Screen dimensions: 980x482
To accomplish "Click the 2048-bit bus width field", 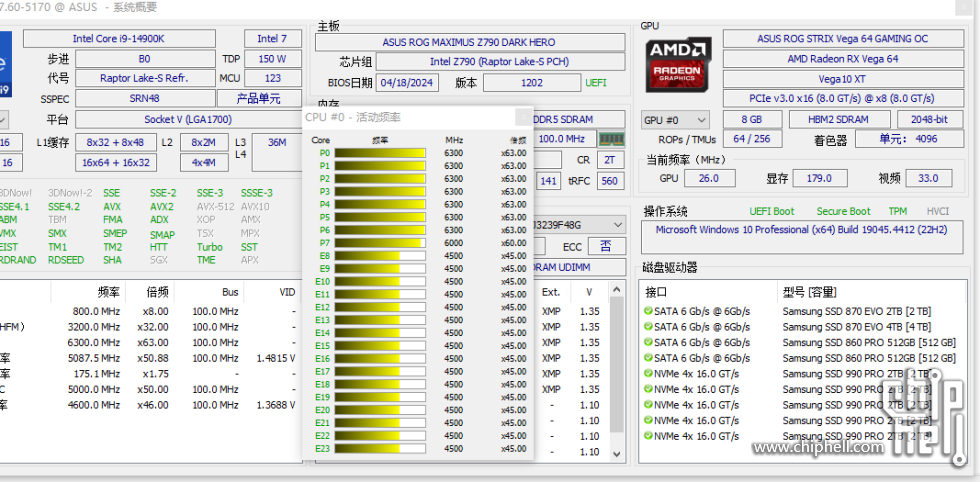I will coord(930,119).
